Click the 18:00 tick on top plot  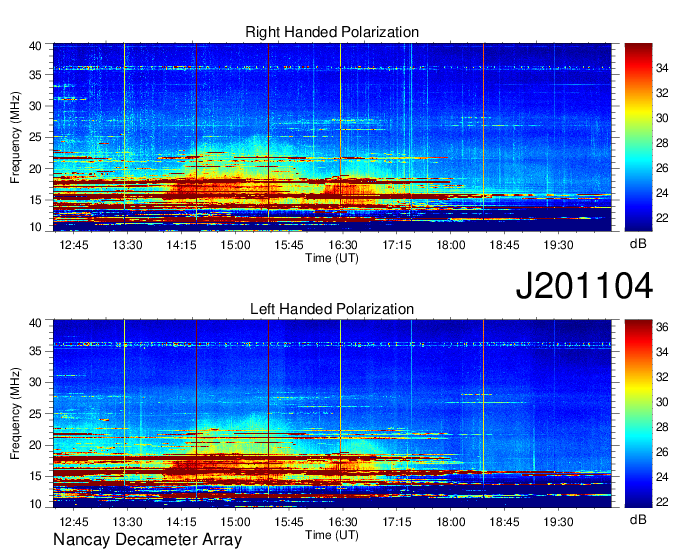coord(451,245)
